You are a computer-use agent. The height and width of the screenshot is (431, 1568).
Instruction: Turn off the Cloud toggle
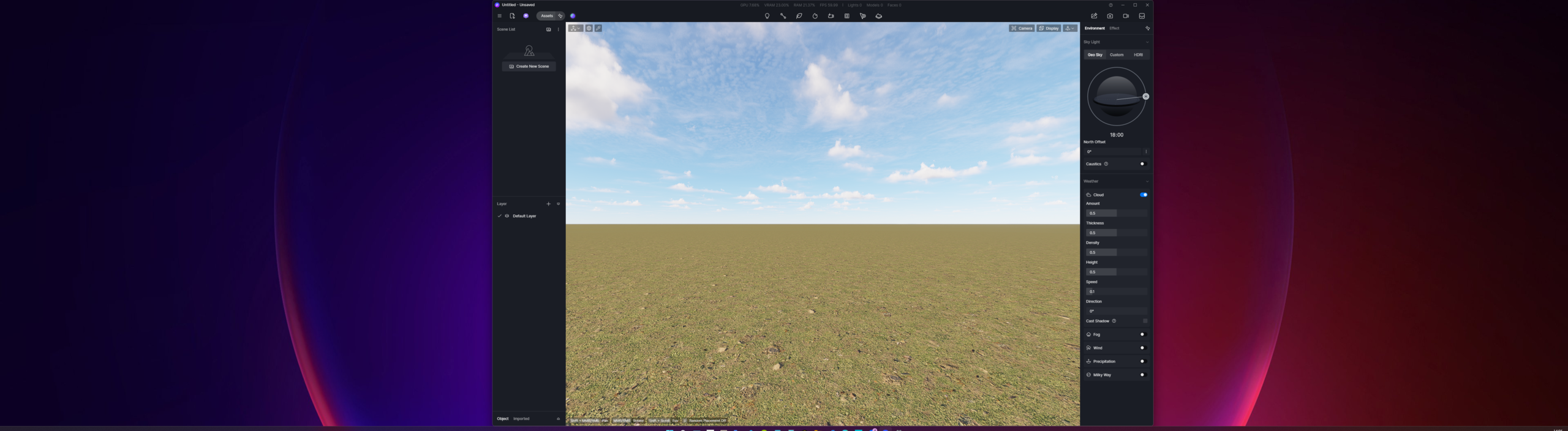click(x=1143, y=195)
